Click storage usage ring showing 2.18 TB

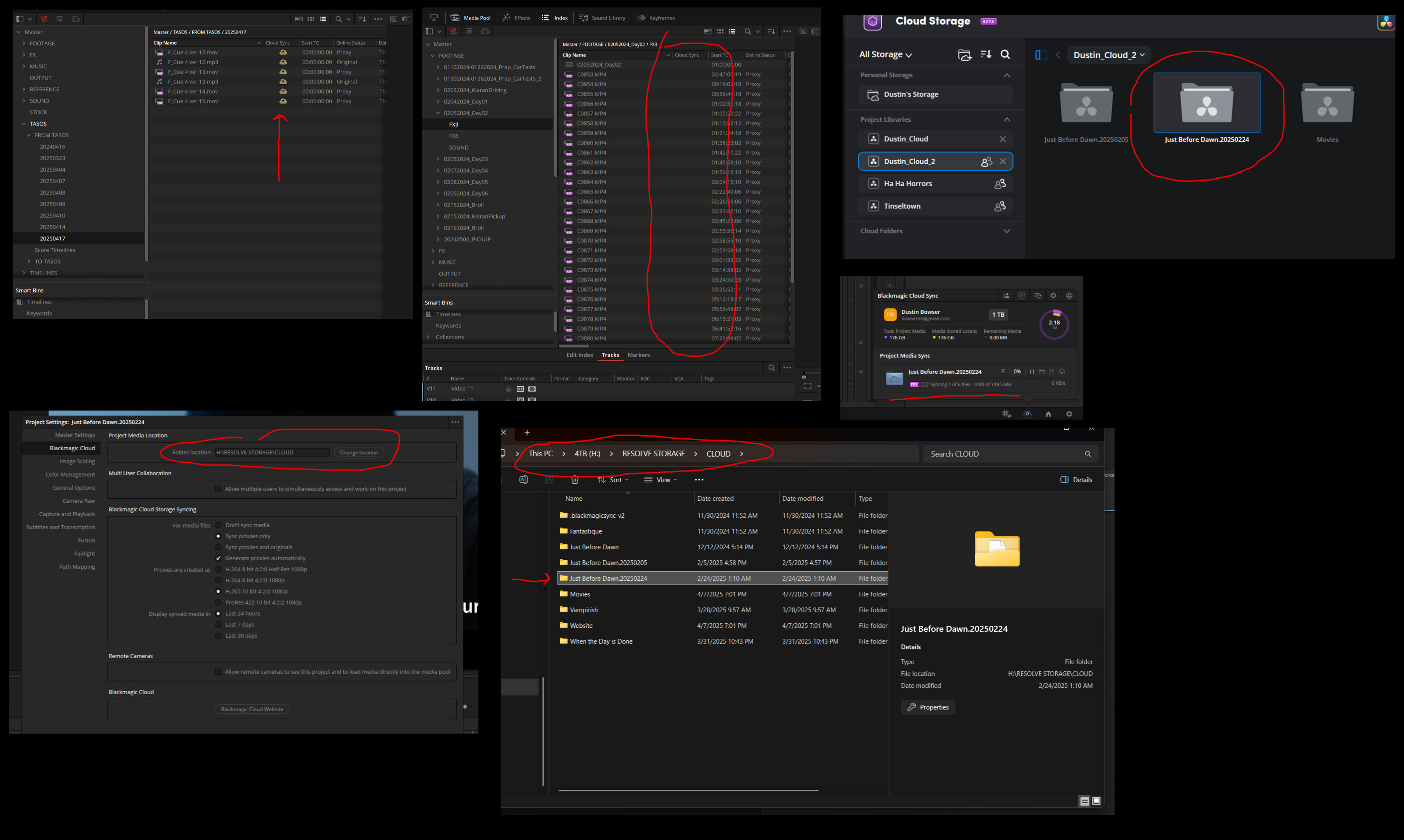(1054, 324)
